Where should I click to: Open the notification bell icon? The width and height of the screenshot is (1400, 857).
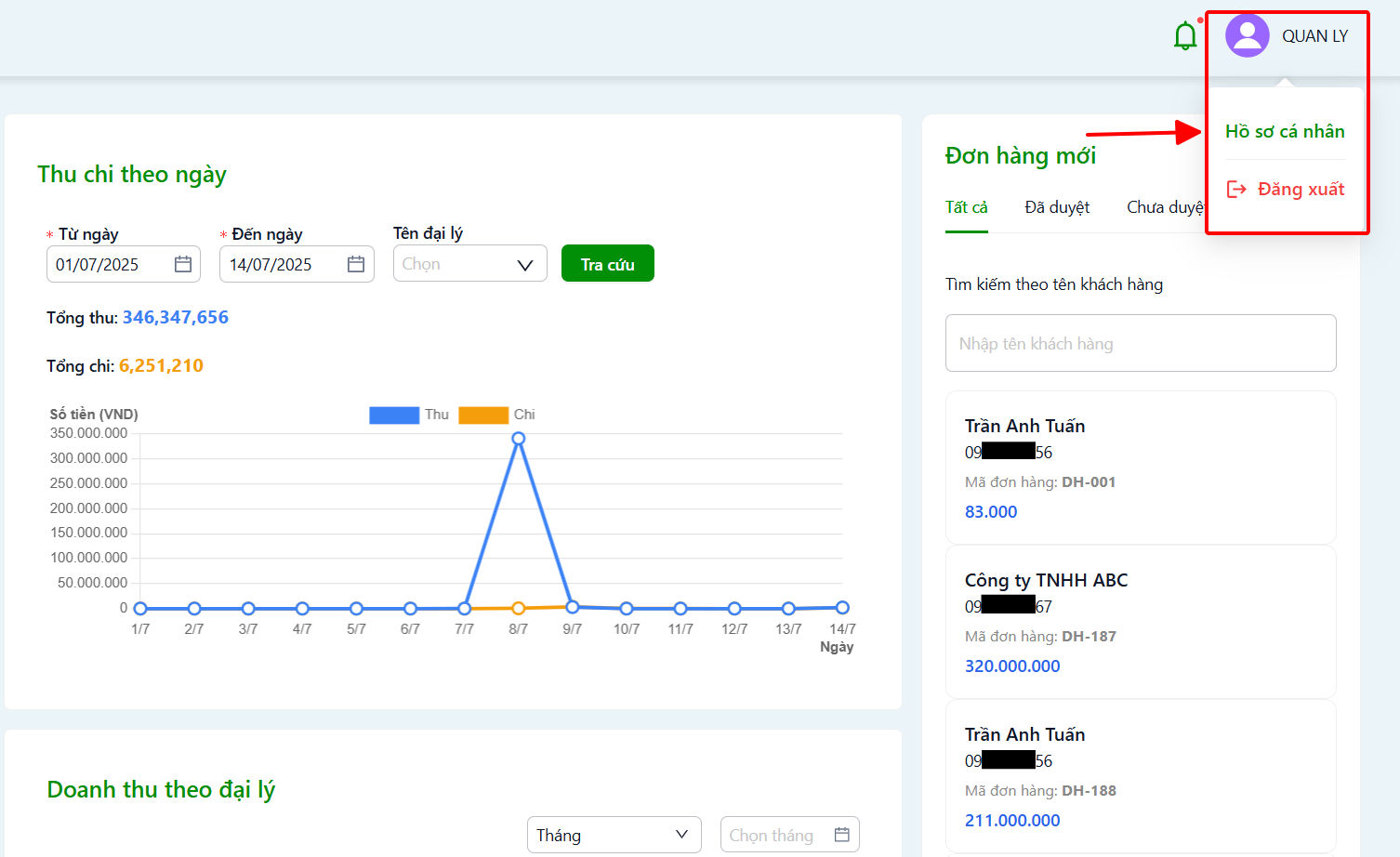click(1185, 36)
